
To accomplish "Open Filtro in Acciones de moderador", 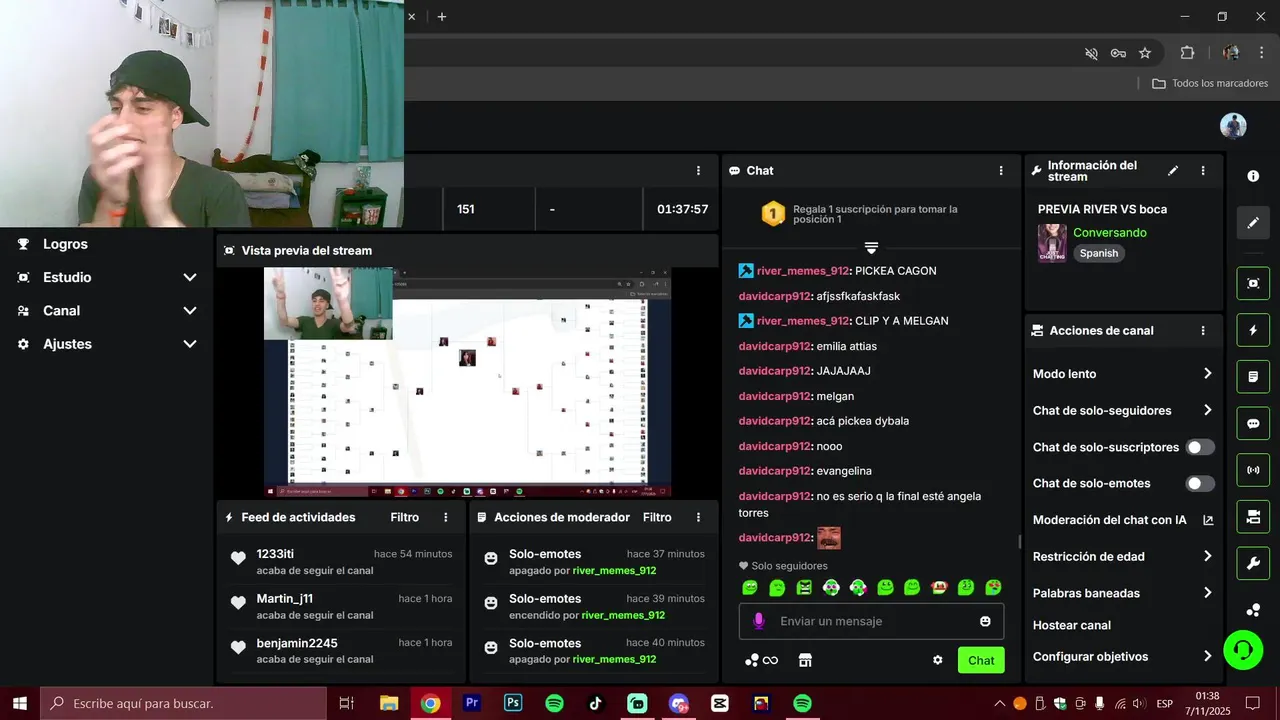I will point(657,518).
